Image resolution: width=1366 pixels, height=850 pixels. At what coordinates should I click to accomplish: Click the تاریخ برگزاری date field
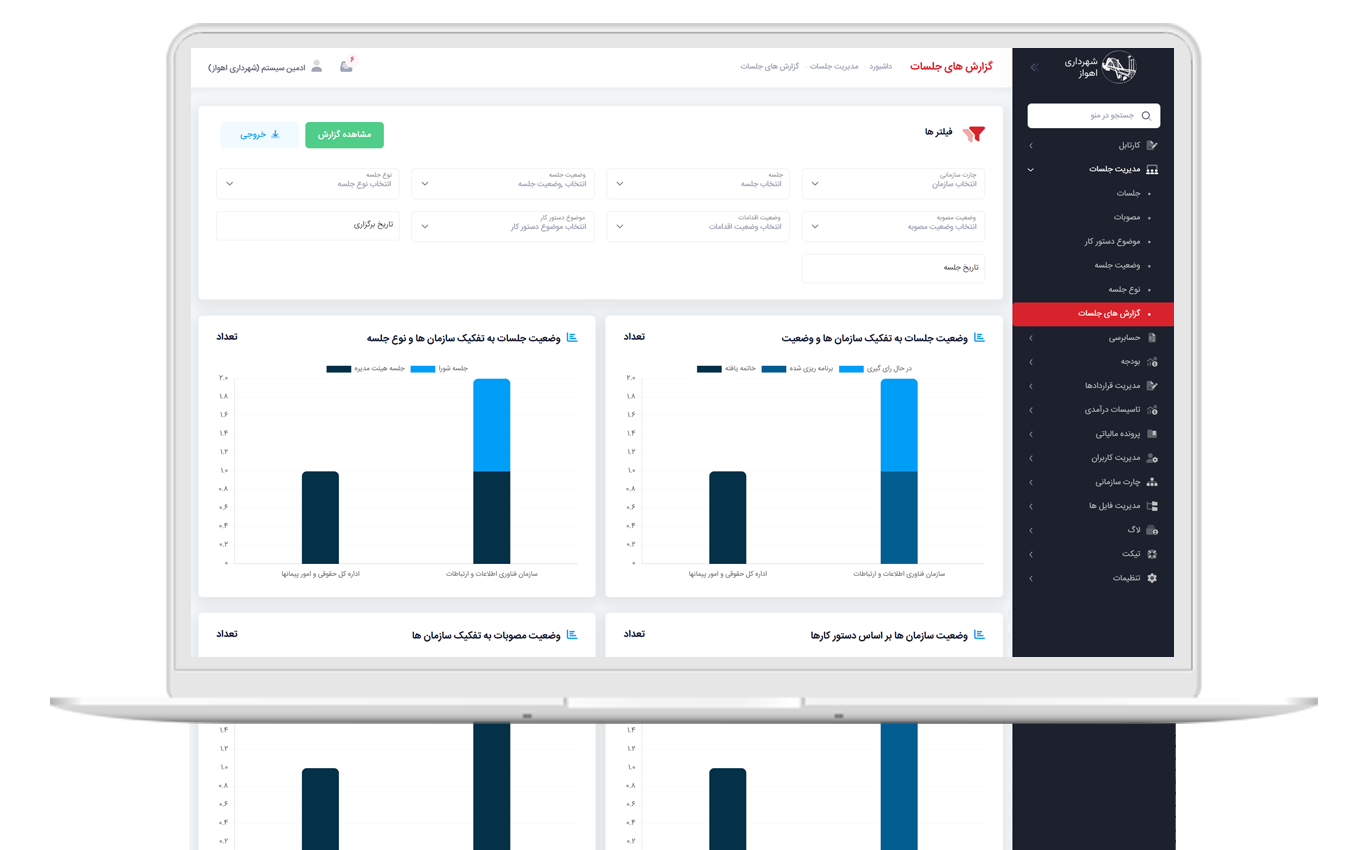307,226
